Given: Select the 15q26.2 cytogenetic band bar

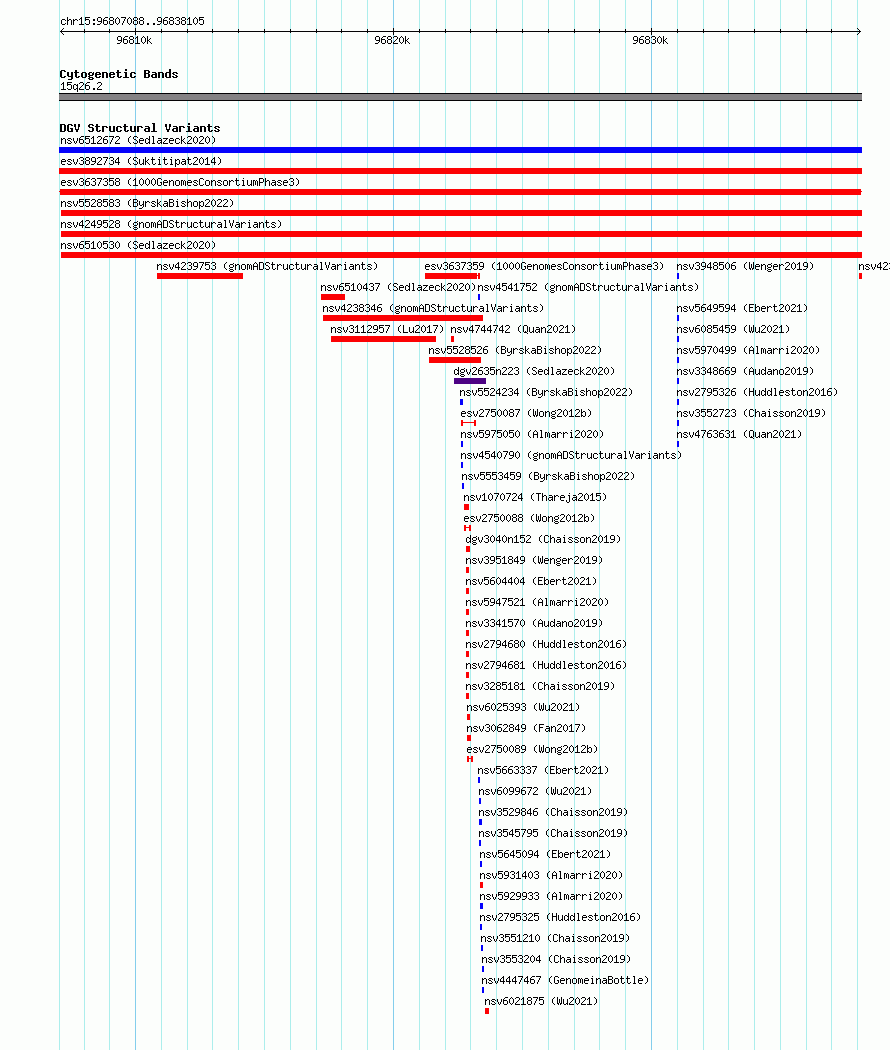Looking at the screenshot, I should 460,97.
